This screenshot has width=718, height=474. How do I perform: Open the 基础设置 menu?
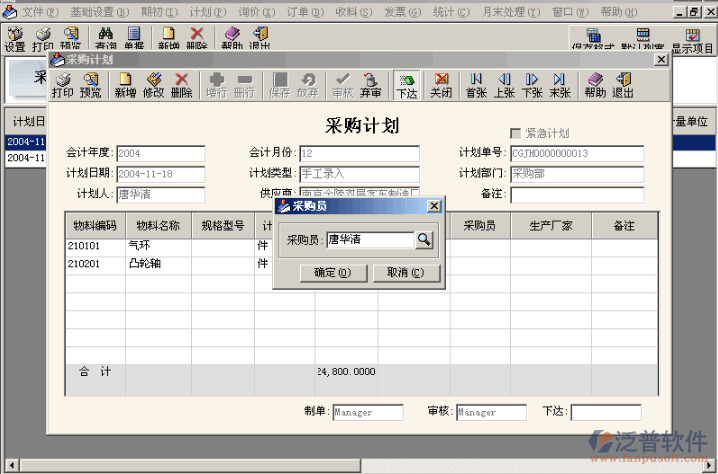tap(99, 11)
